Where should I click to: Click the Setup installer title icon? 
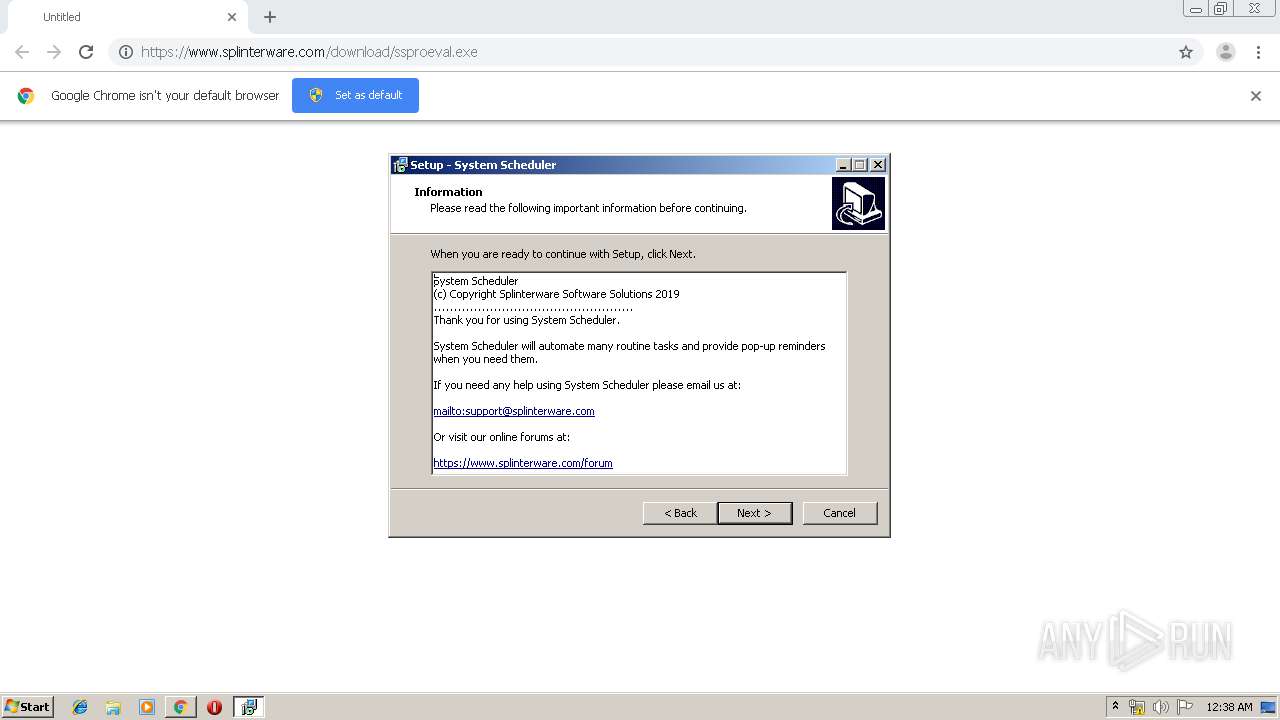coord(400,165)
